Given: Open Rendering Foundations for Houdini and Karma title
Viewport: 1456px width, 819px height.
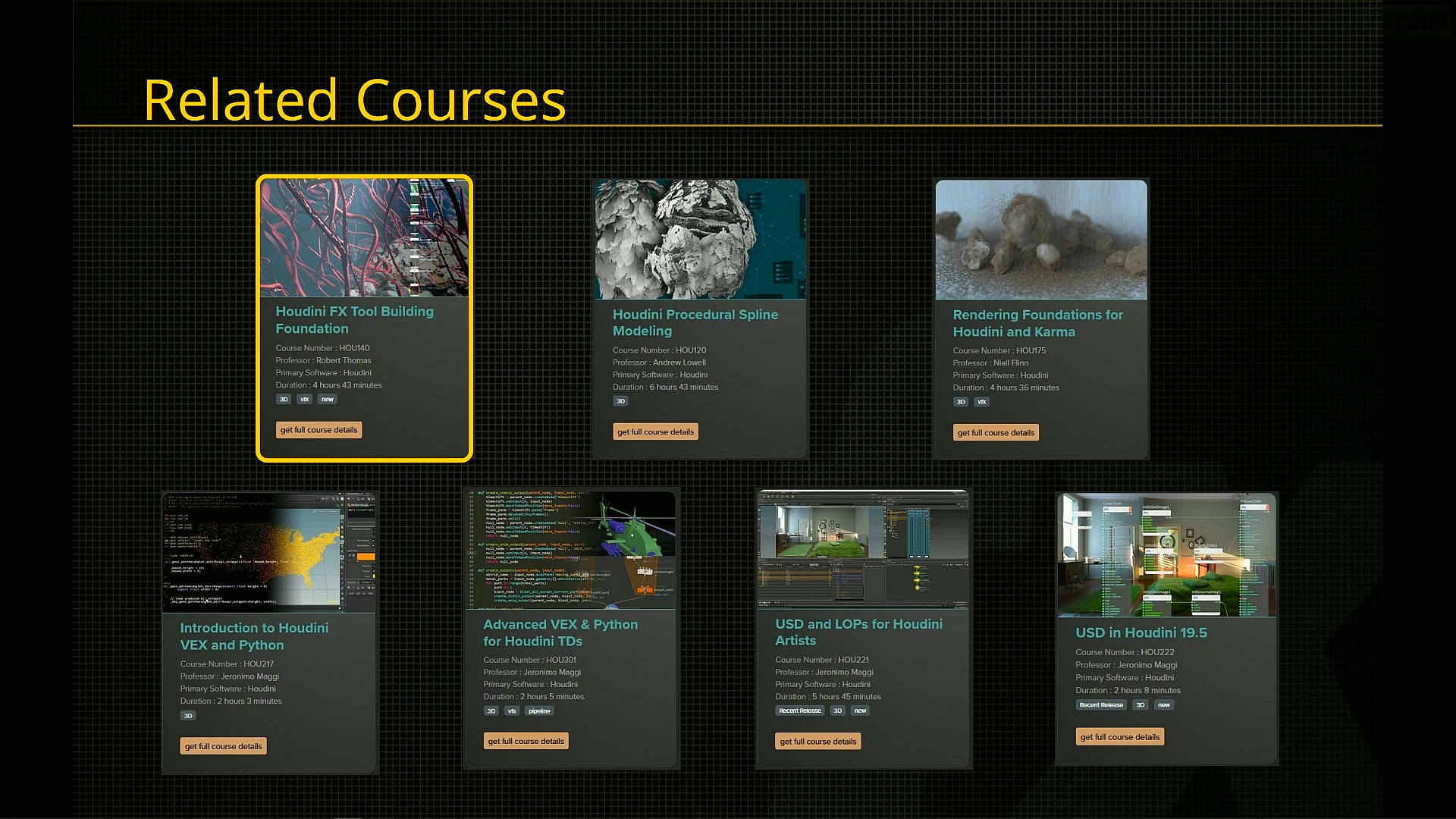Looking at the screenshot, I should (x=1037, y=323).
